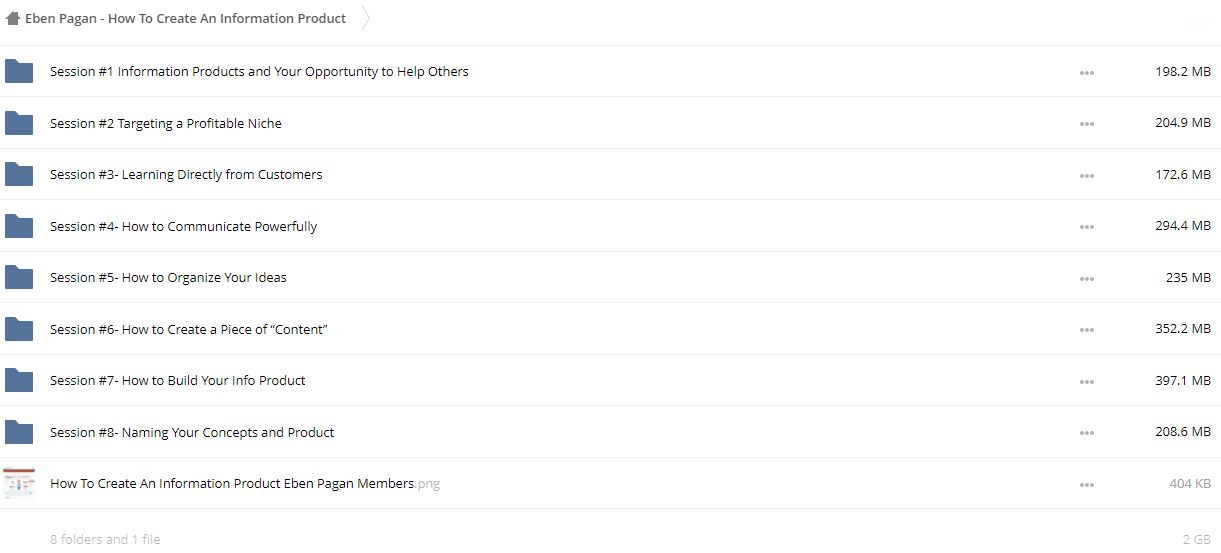1221x553 pixels.
Task: Click the breadcrumb chevron separator arrow
Action: pos(366,19)
